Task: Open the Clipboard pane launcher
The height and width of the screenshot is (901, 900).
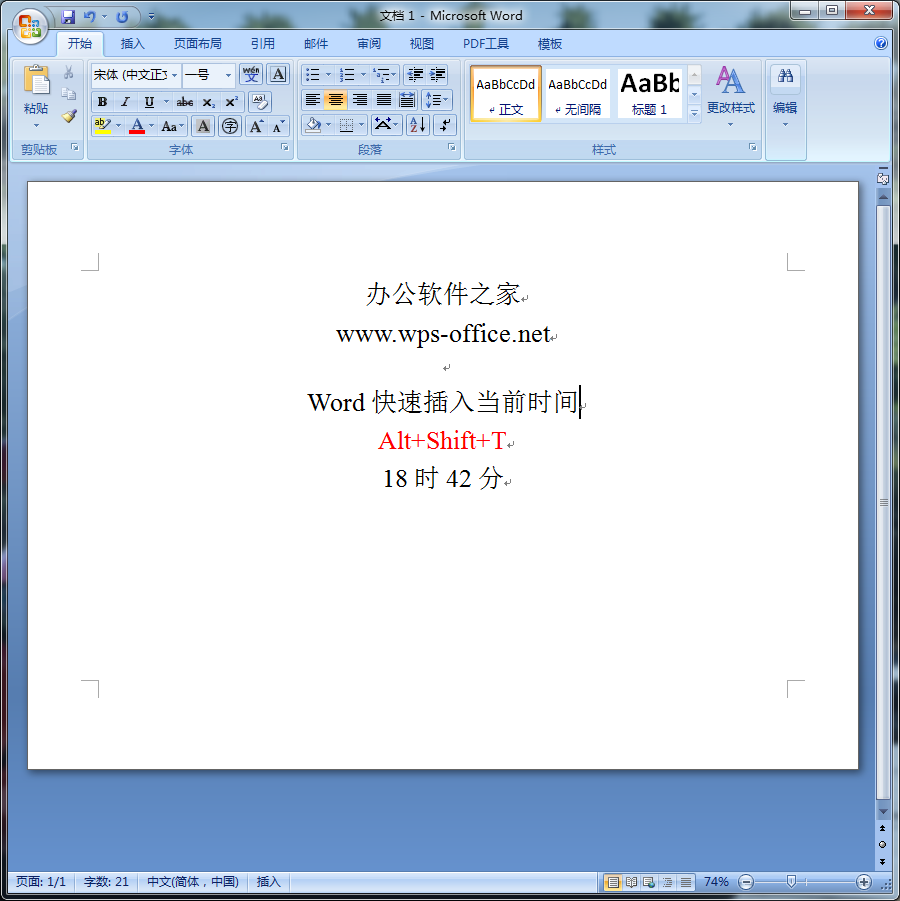Action: coord(75,147)
